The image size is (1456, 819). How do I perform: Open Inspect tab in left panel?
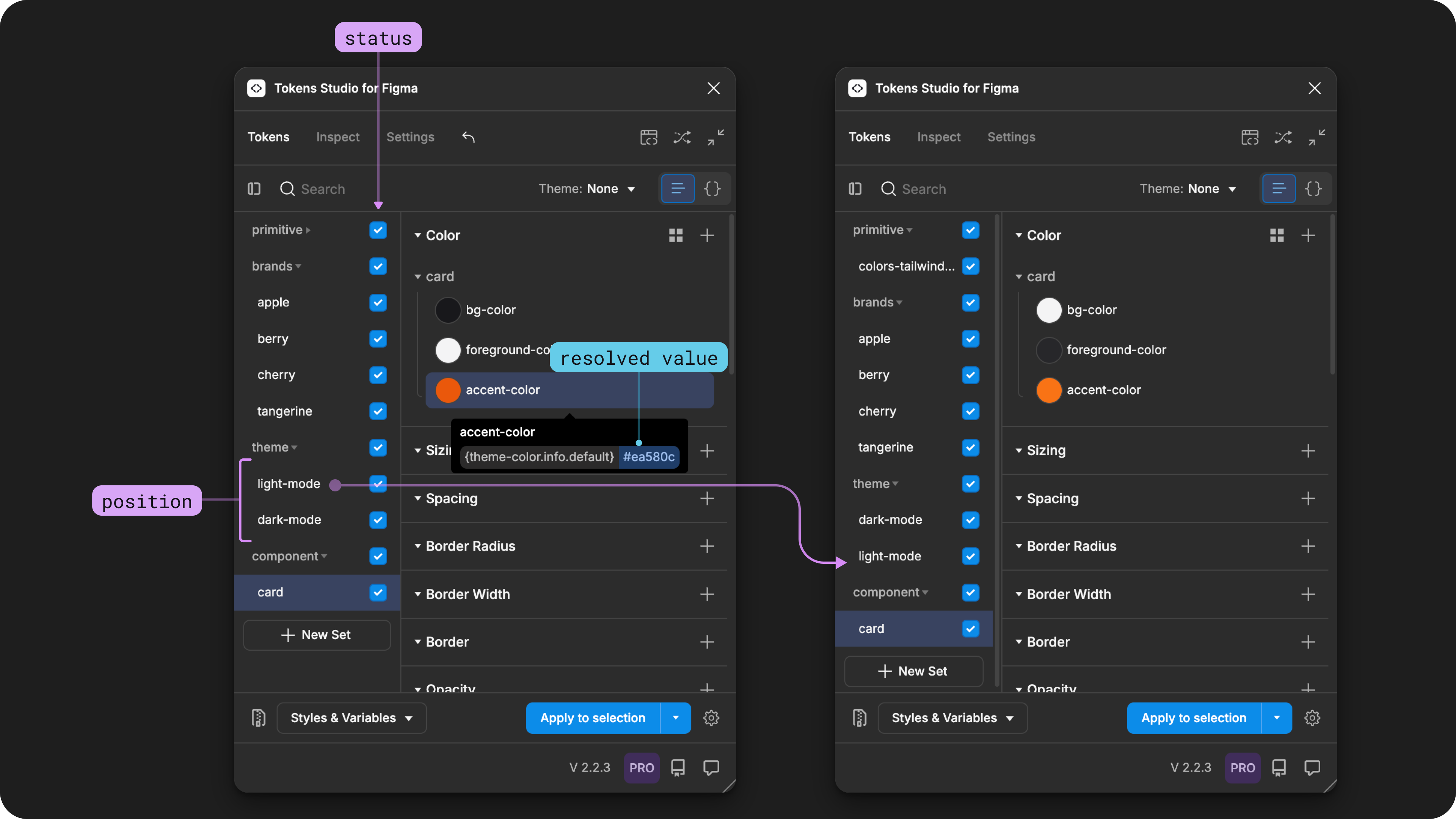[337, 137]
